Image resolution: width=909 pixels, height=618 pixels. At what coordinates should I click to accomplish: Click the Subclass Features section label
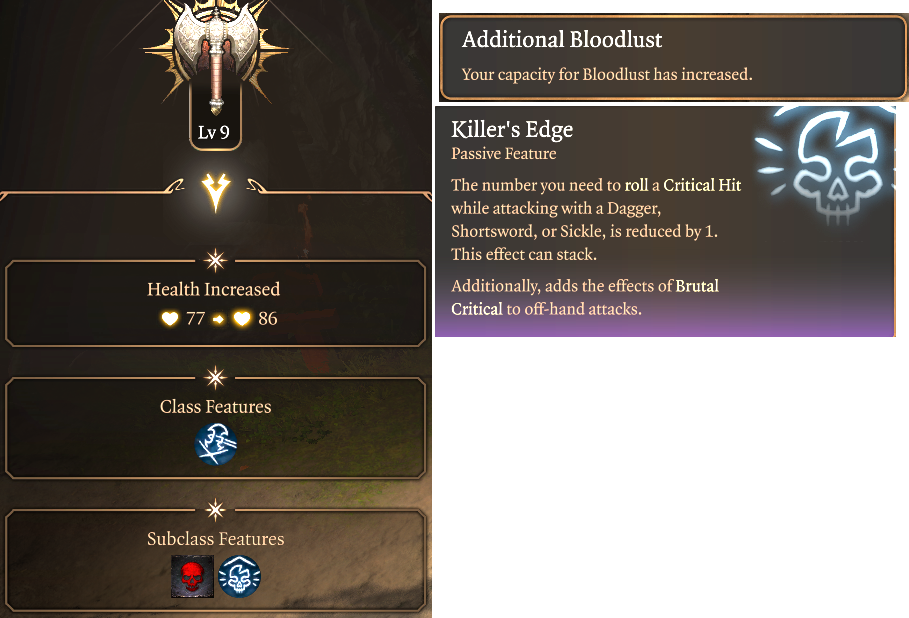coord(216,539)
